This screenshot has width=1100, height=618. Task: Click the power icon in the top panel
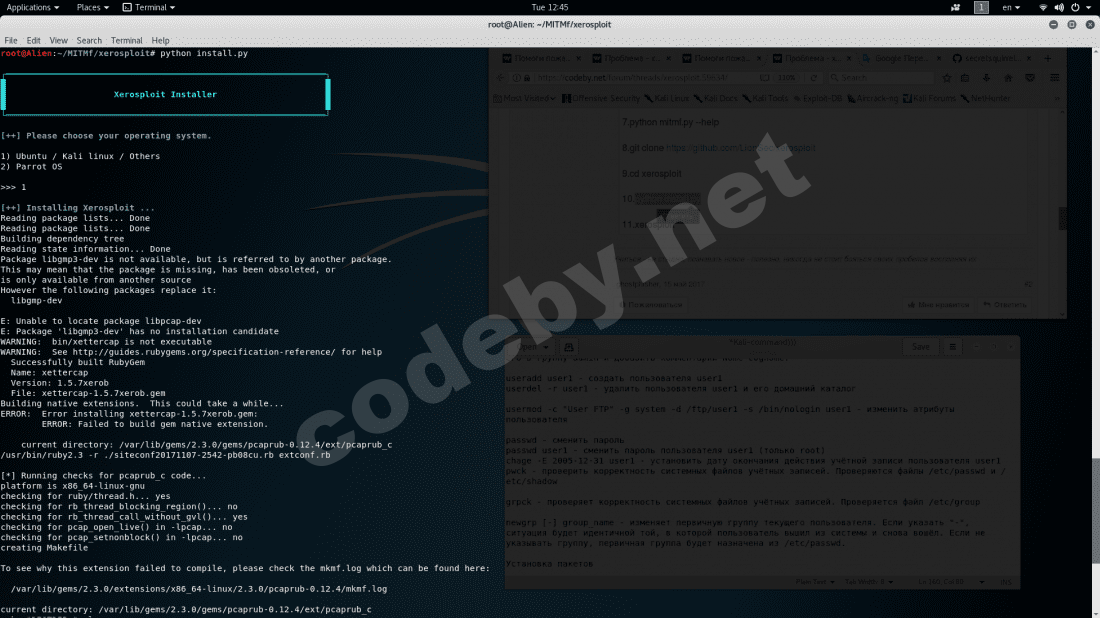pyautogui.click(x=1075, y=7)
